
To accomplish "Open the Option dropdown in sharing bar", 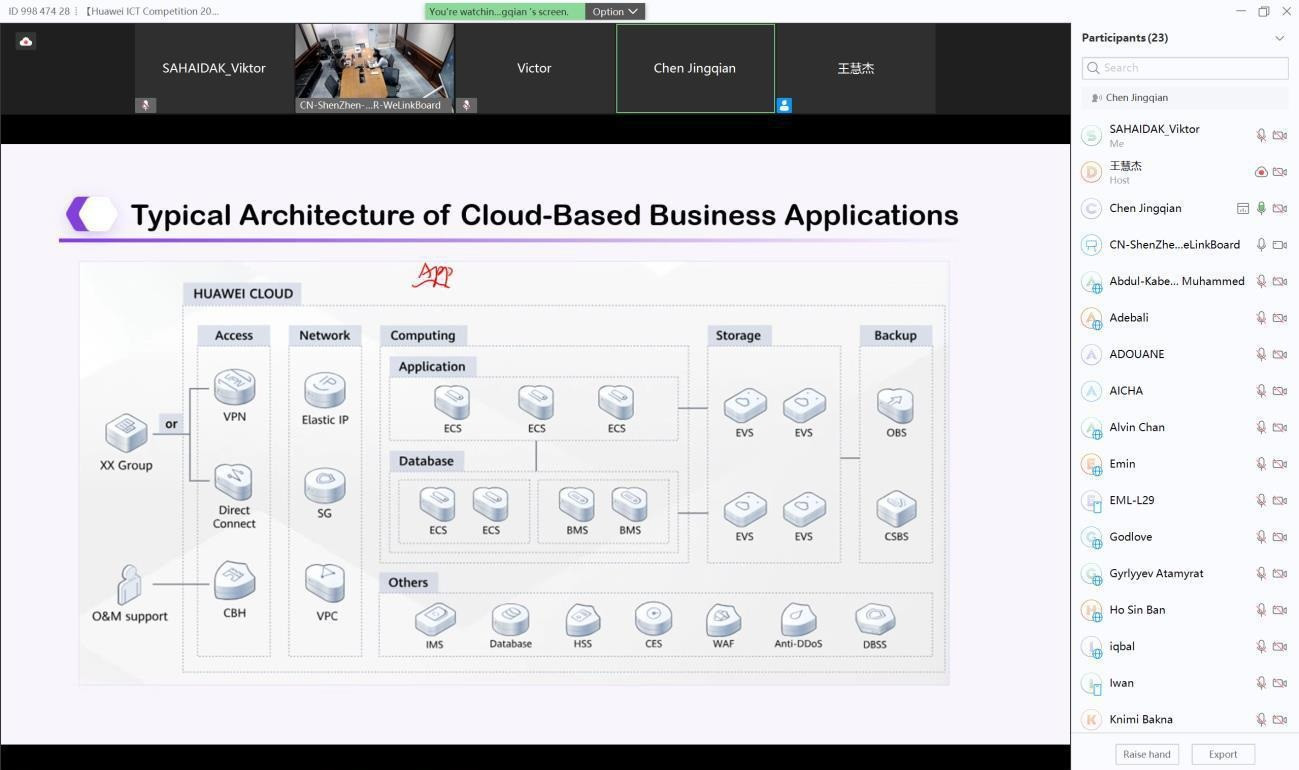I will (x=614, y=12).
